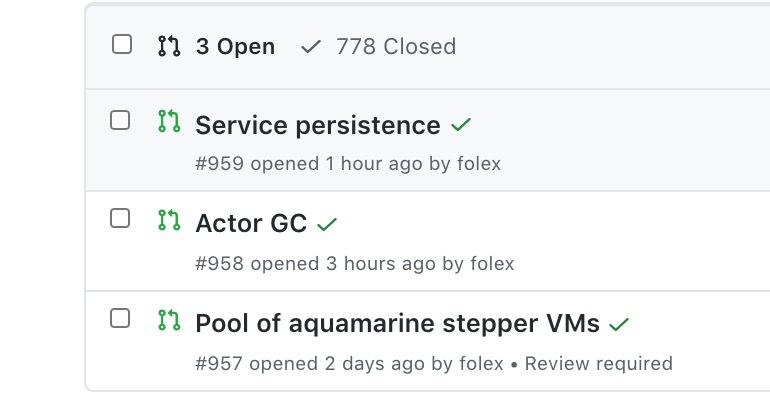Click the Review required label on #957
Image resolution: width=770 pixels, height=406 pixels.
[x=599, y=364]
